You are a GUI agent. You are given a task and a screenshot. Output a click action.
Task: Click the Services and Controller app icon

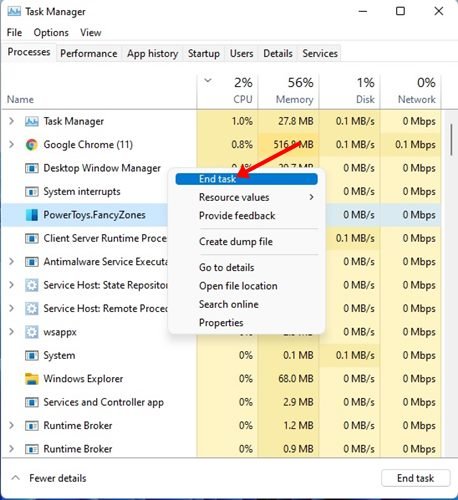31,402
